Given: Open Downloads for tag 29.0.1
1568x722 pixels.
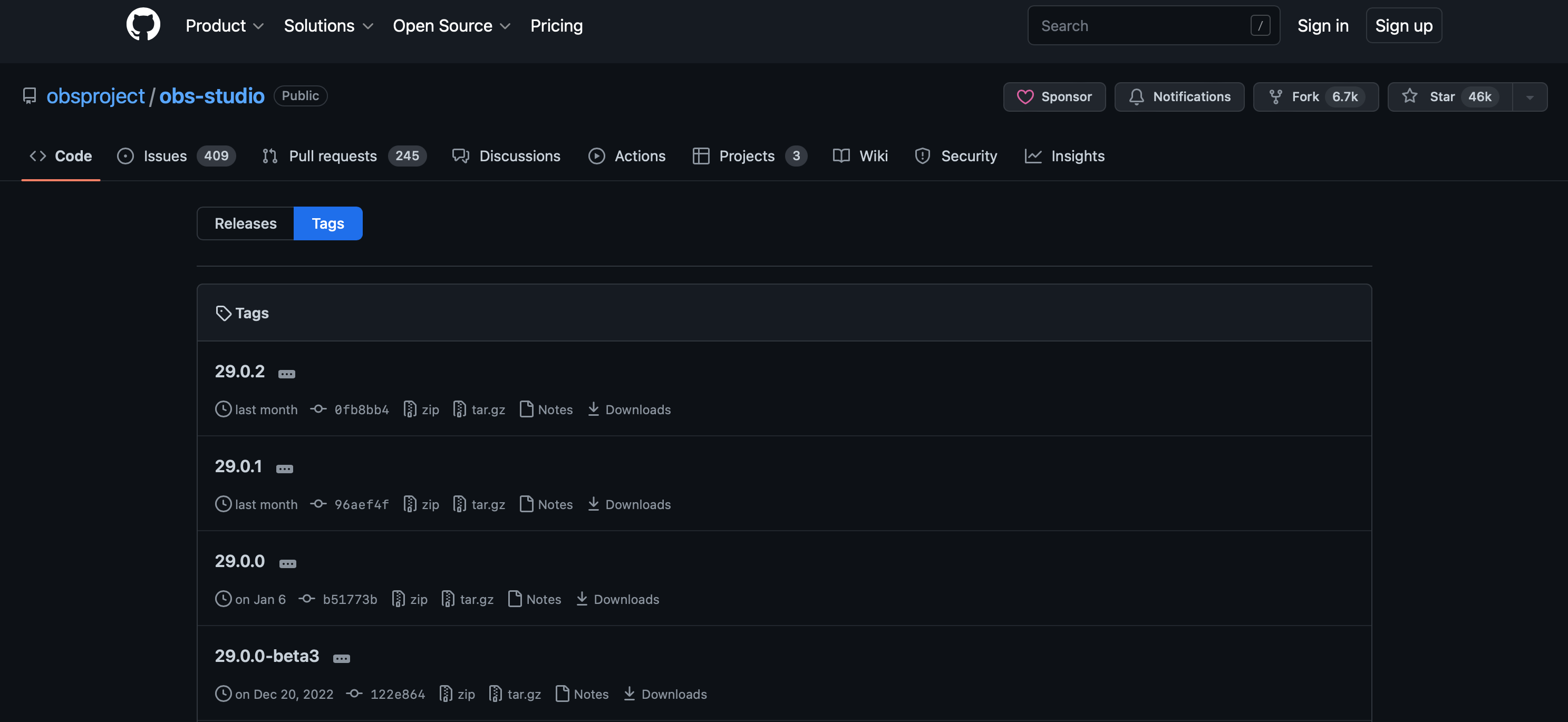Looking at the screenshot, I should (x=630, y=504).
